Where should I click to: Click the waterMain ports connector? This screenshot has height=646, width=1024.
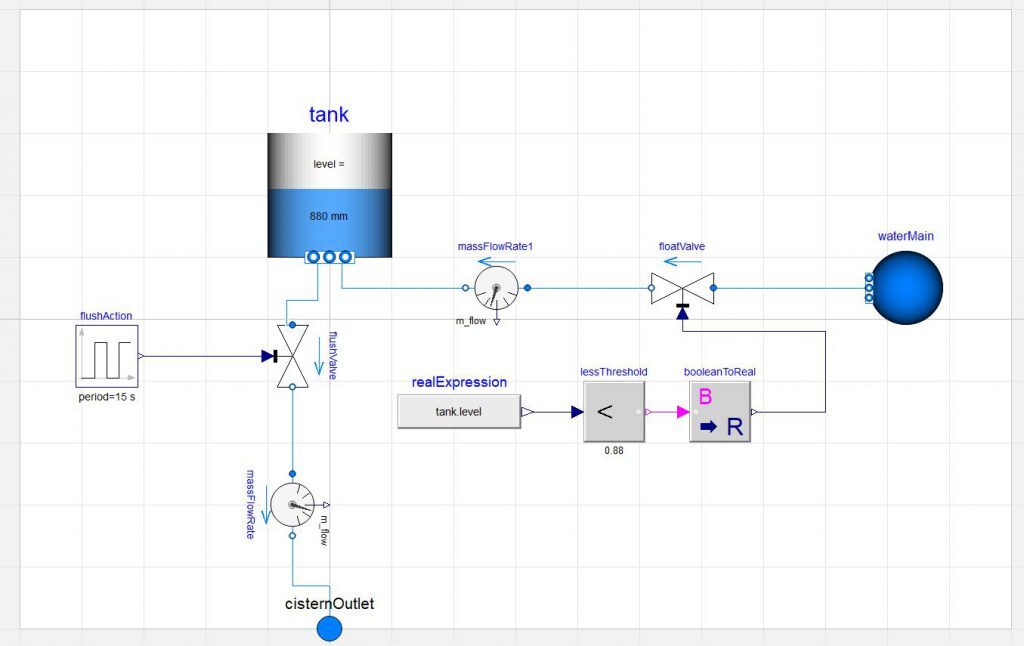(x=869, y=288)
